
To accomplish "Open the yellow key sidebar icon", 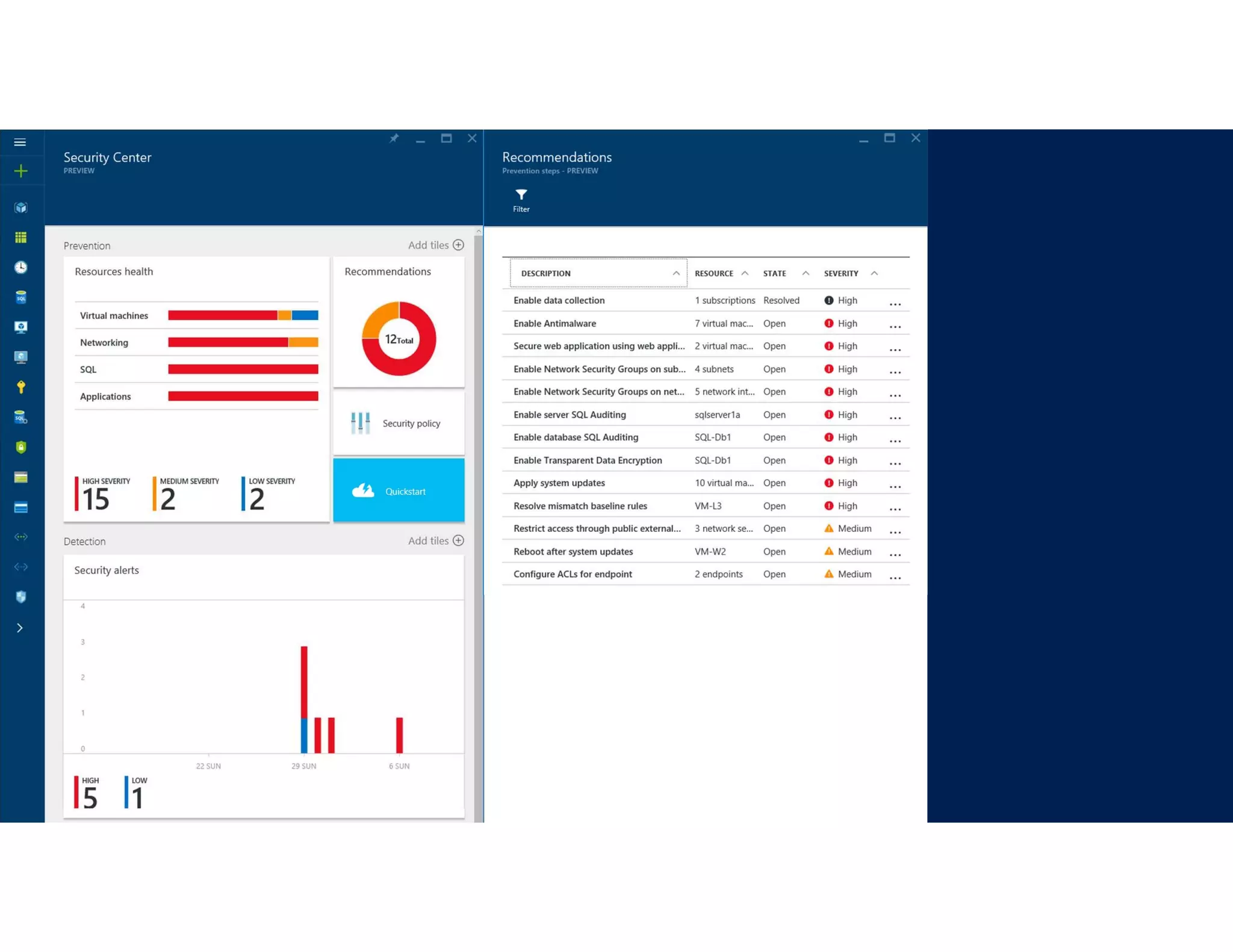I will click(x=21, y=387).
